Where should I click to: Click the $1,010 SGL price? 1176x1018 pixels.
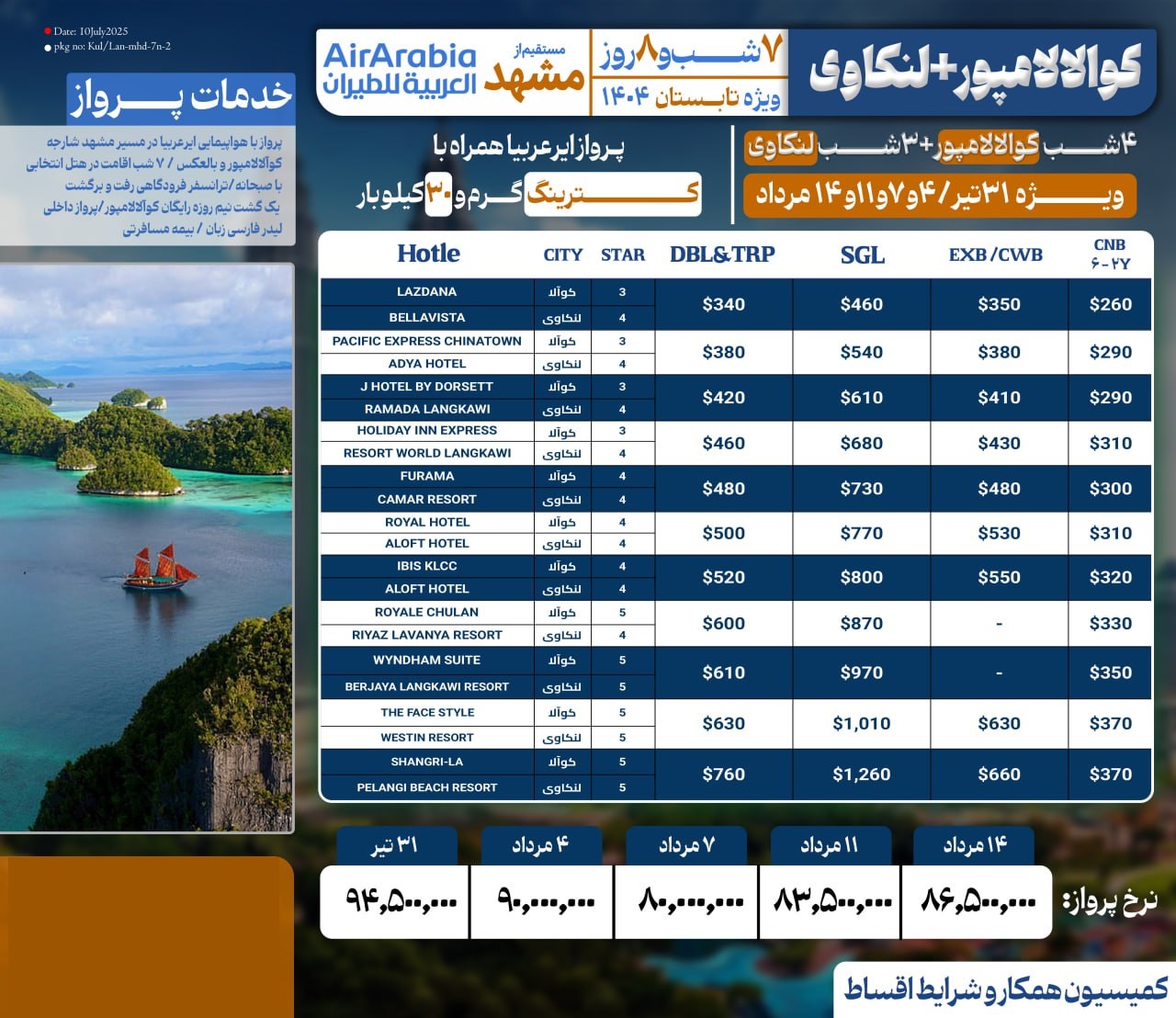[862, 724]
